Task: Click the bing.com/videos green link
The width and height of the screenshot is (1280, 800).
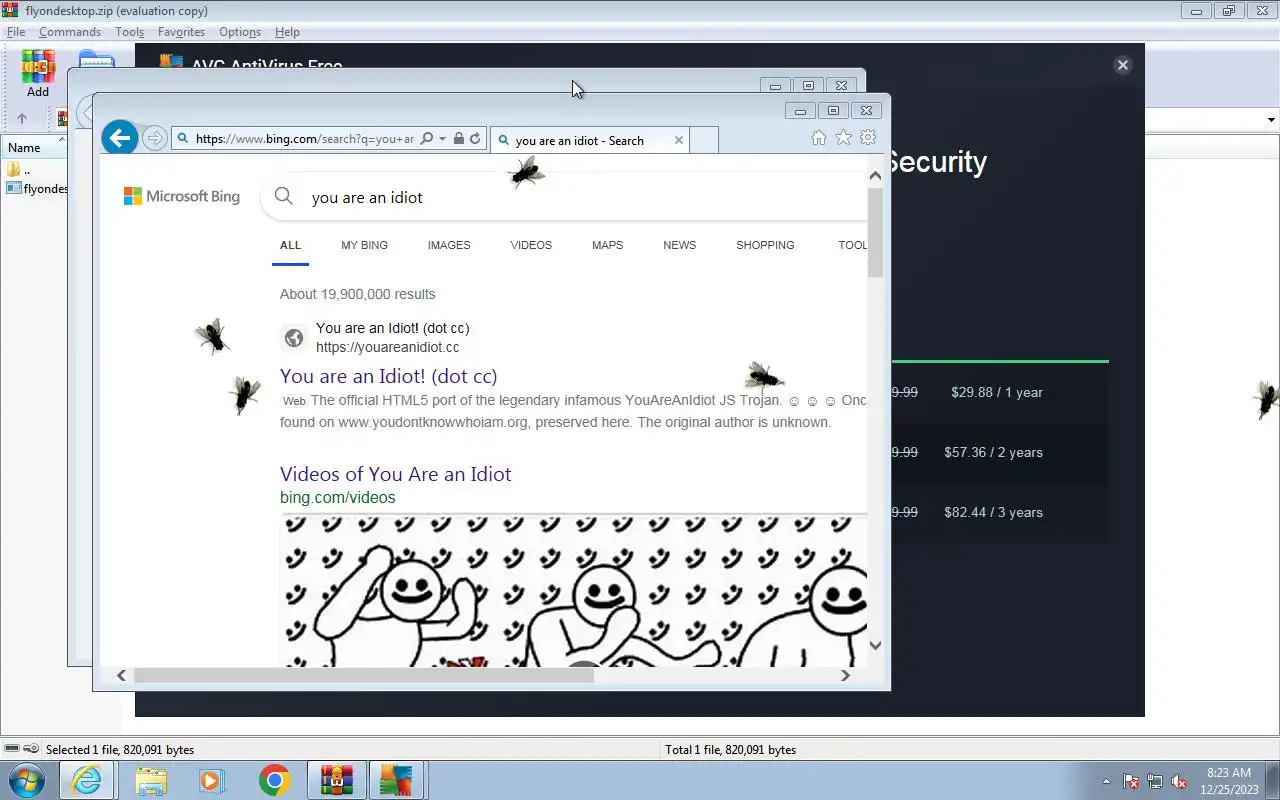Action: 338,497
